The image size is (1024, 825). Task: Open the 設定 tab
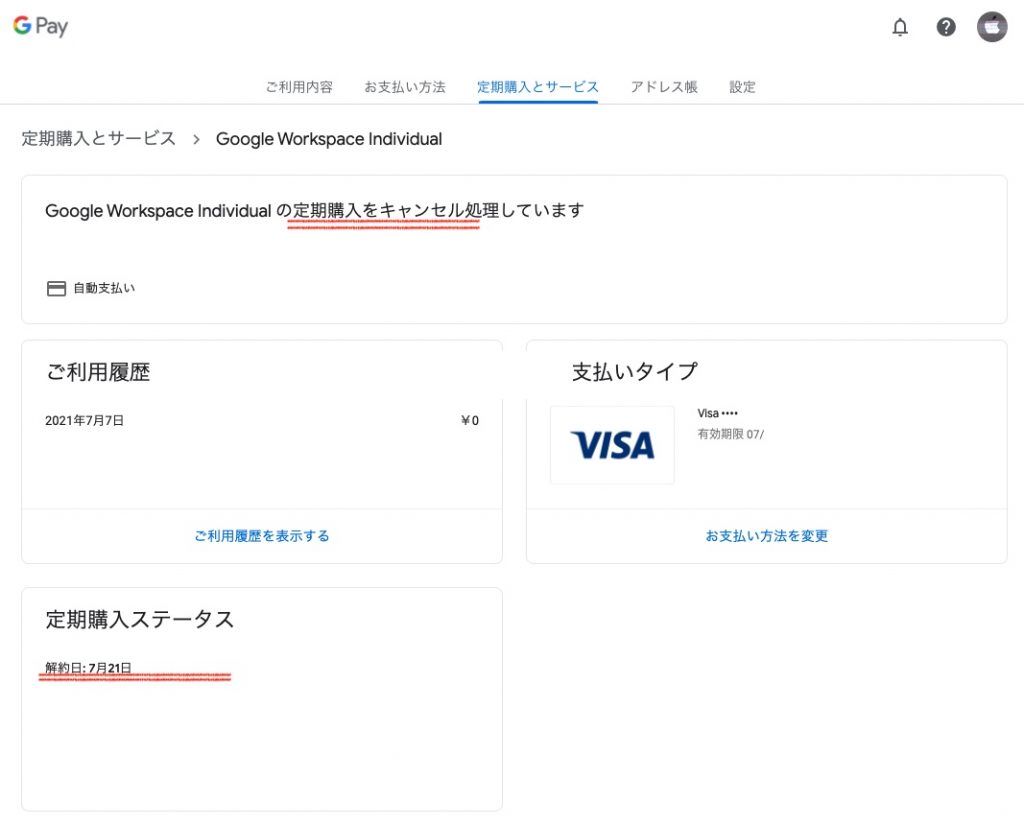point(742,87)
